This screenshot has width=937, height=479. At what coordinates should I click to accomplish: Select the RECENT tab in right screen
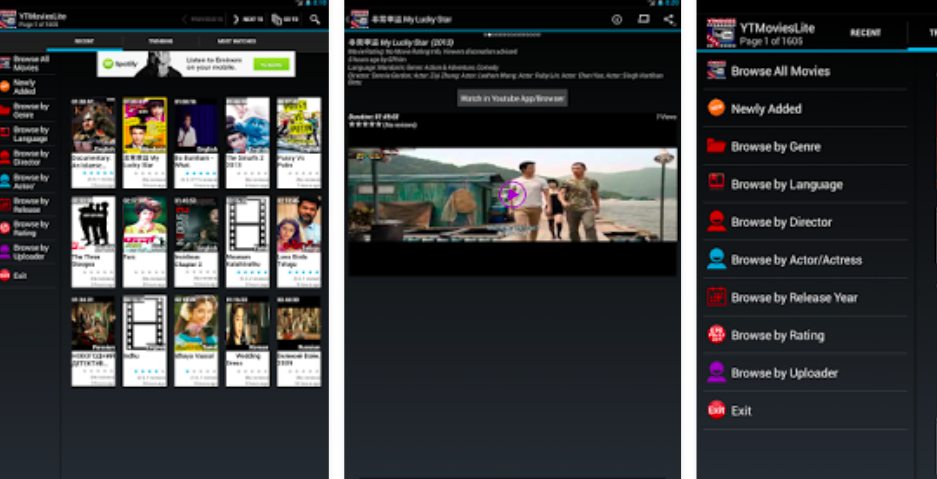click(865, 33)
